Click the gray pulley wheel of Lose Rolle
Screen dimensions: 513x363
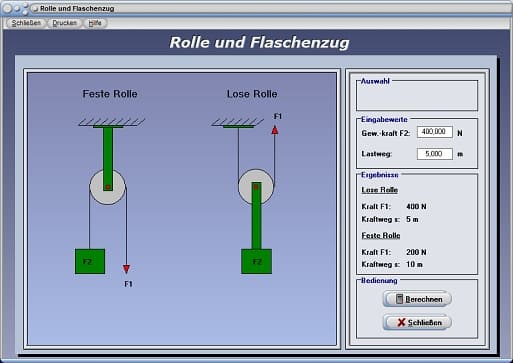click(256, 187)
